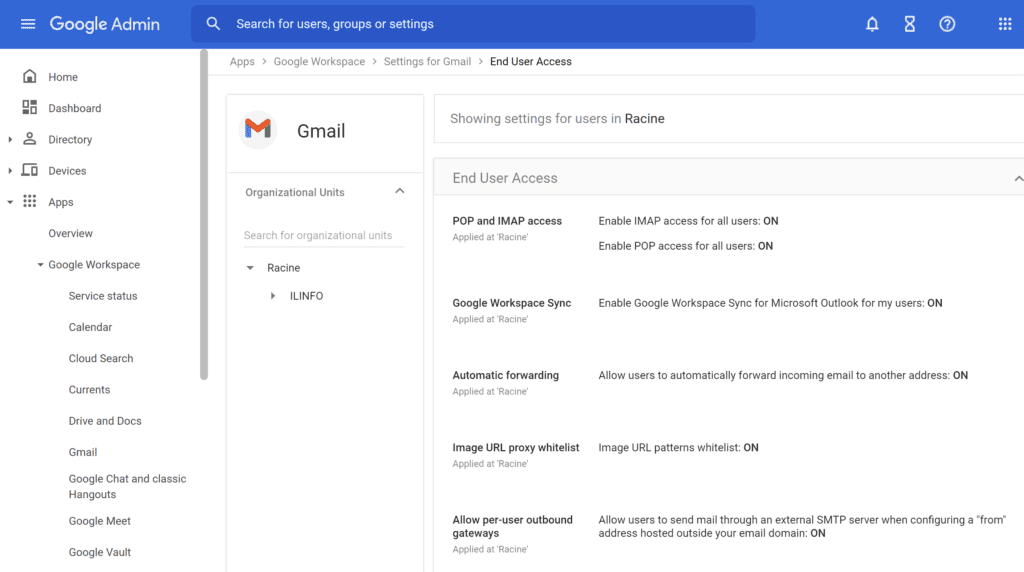
Task: Collapse Organizational Units panel chevron
Action: [x=400, y=191]
